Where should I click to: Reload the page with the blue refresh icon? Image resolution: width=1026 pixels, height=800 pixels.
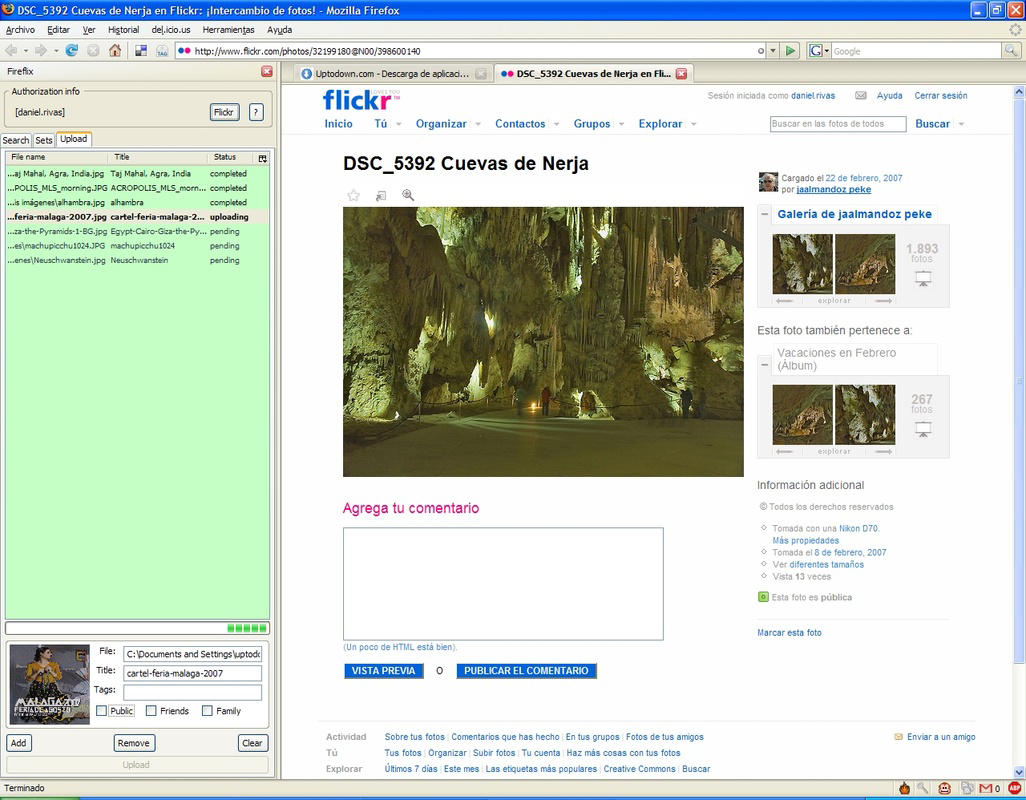click(x=72, y=50)
